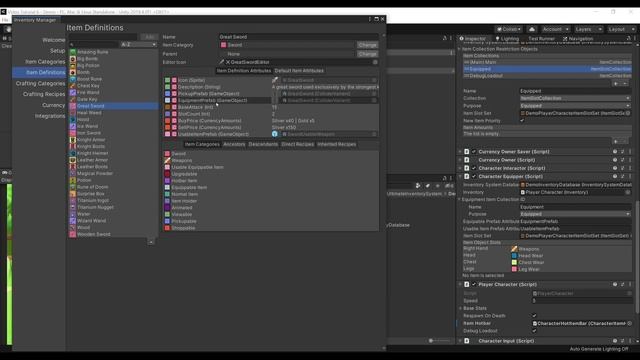Switch to the Descendants tab
The height and width of the screenshot is (360, 640).
[x=263, y=144]
